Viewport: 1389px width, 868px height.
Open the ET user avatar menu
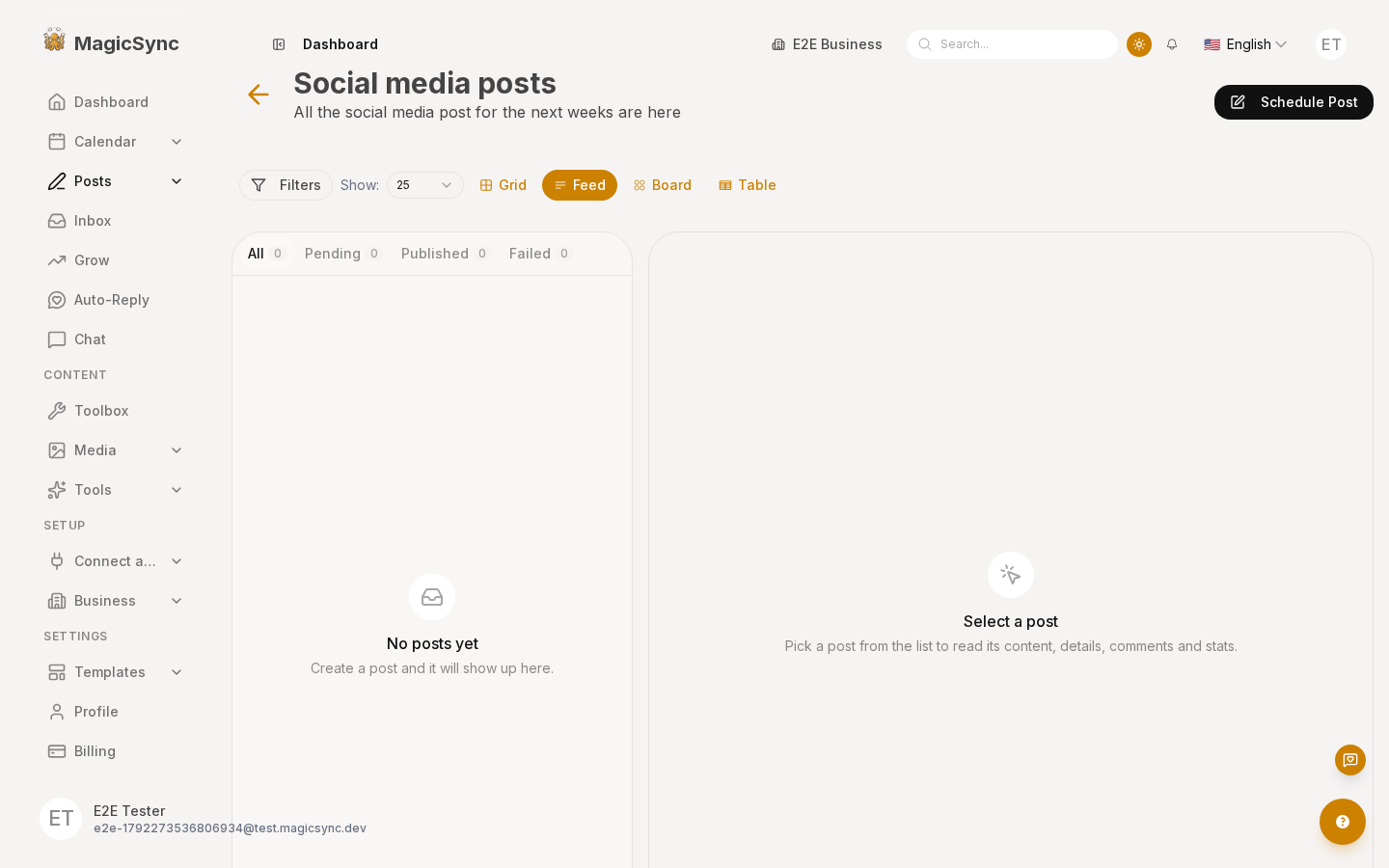coord(1331,44)
